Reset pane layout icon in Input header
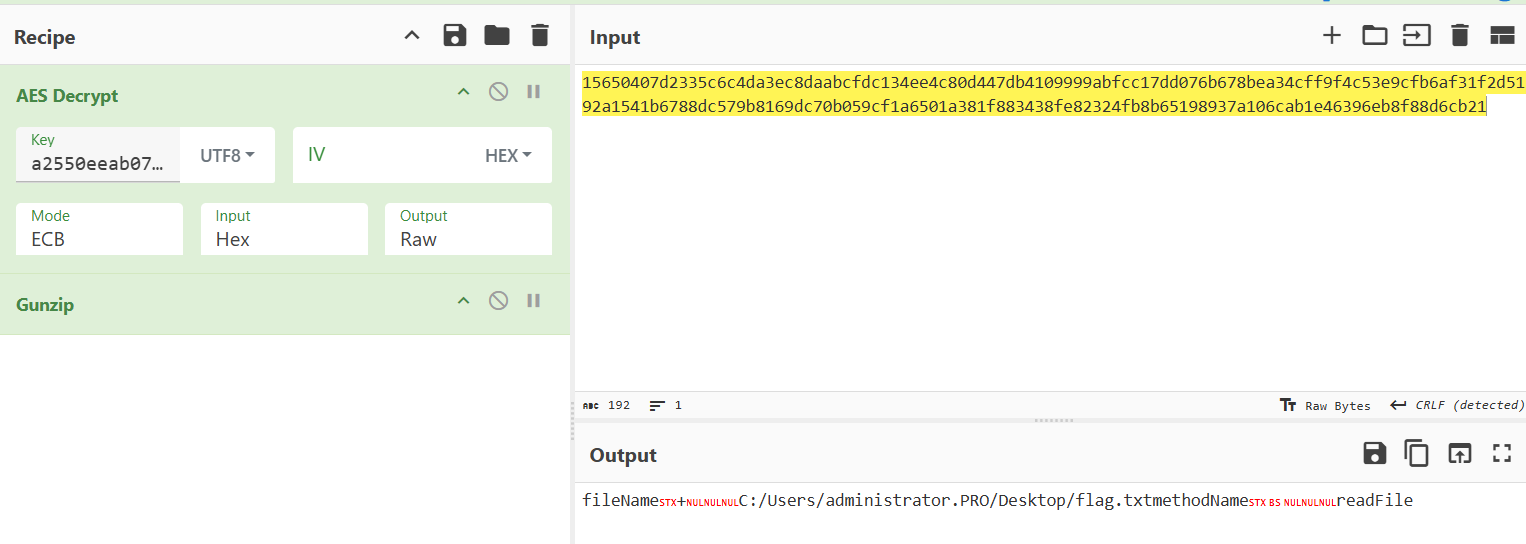The height and width of the screenshot is (544, 1526). click(x=1502, y=36)
